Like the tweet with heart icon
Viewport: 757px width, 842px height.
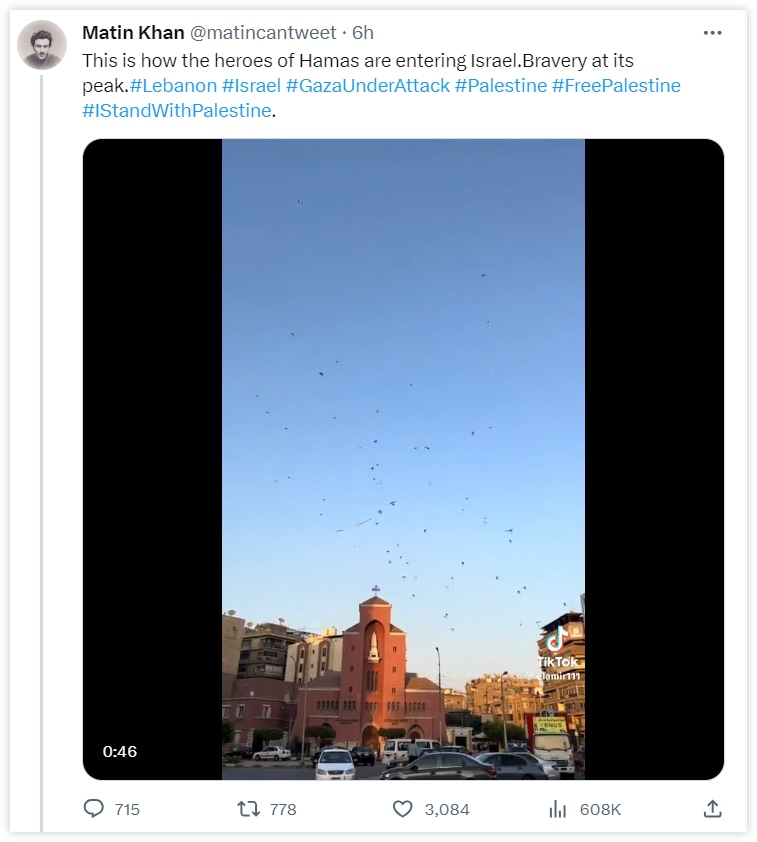point(402,809)
